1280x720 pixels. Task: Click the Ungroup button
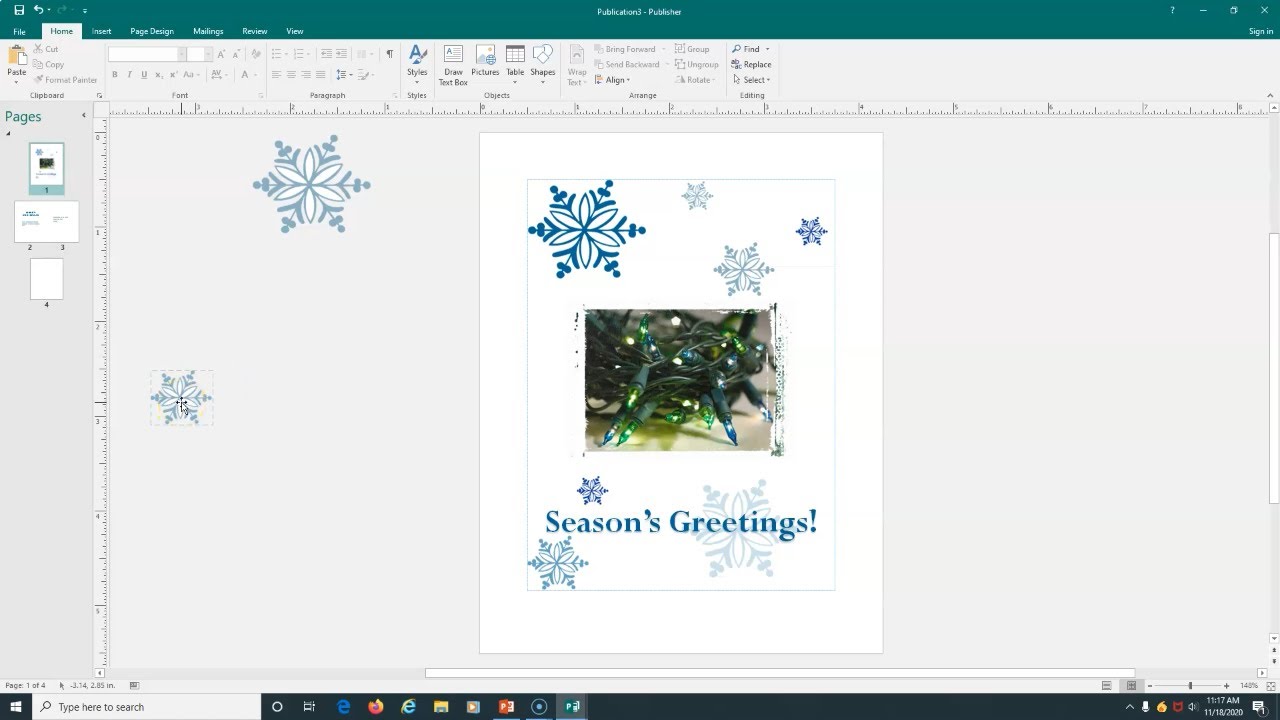697,64
